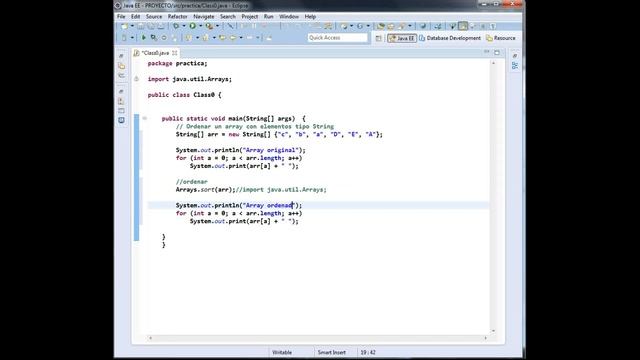Open the Refactor menu
Viewport: 640px width, 360px height.
[178, 17]
